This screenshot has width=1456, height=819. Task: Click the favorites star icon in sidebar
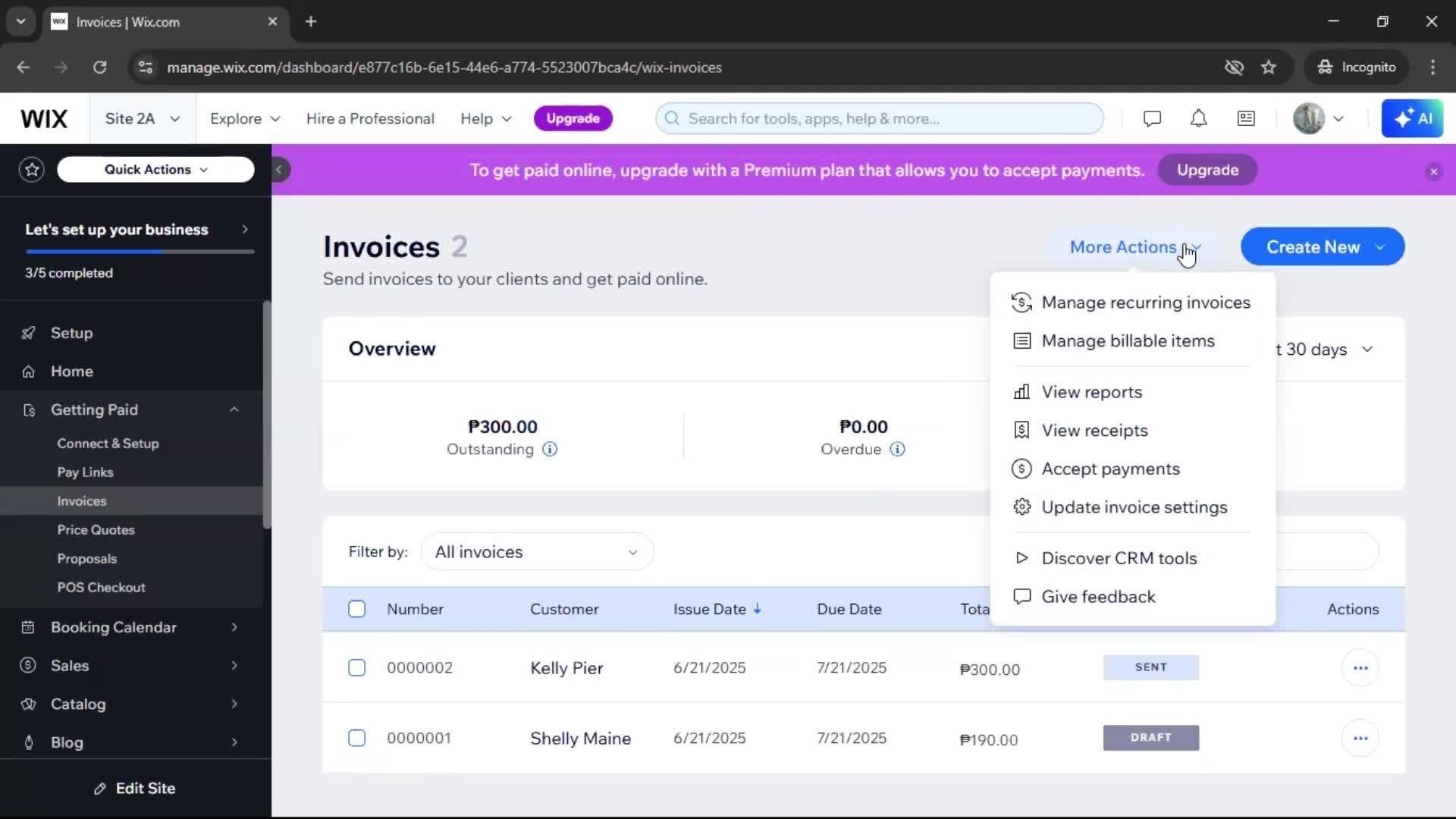[x=32, y=169]
